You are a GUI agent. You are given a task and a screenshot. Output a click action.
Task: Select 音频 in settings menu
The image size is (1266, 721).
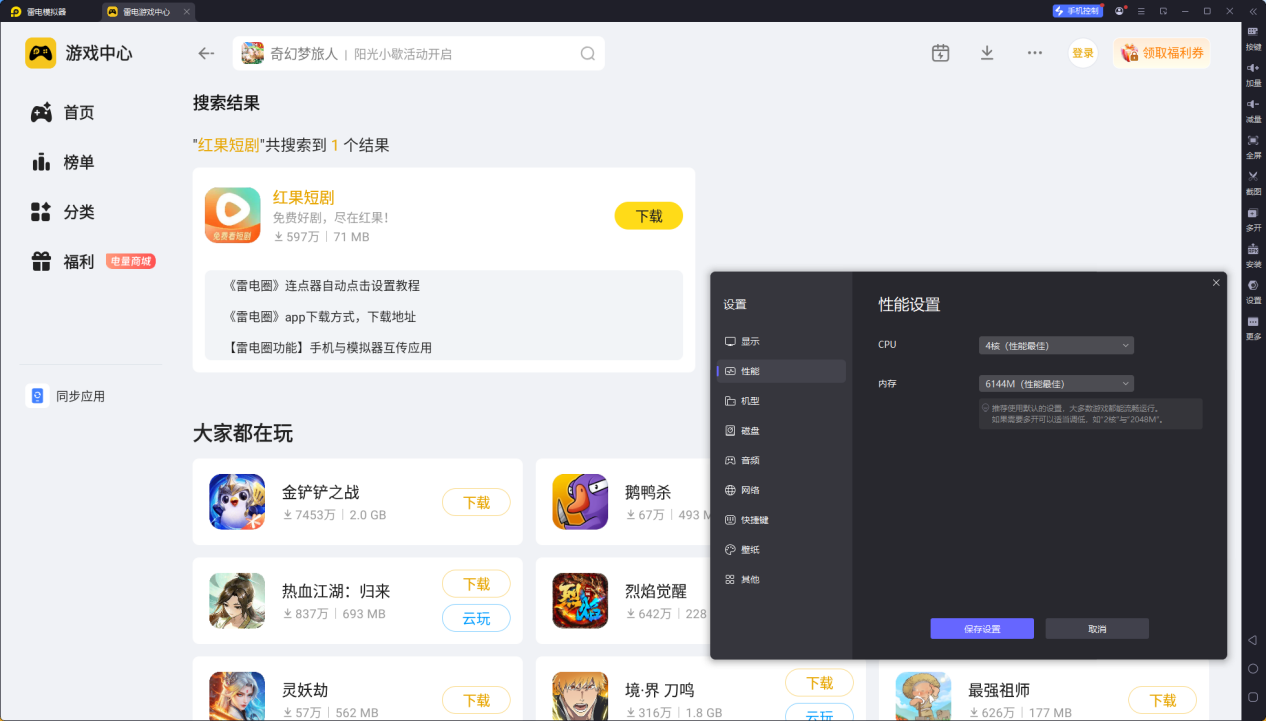click(781, 460)
